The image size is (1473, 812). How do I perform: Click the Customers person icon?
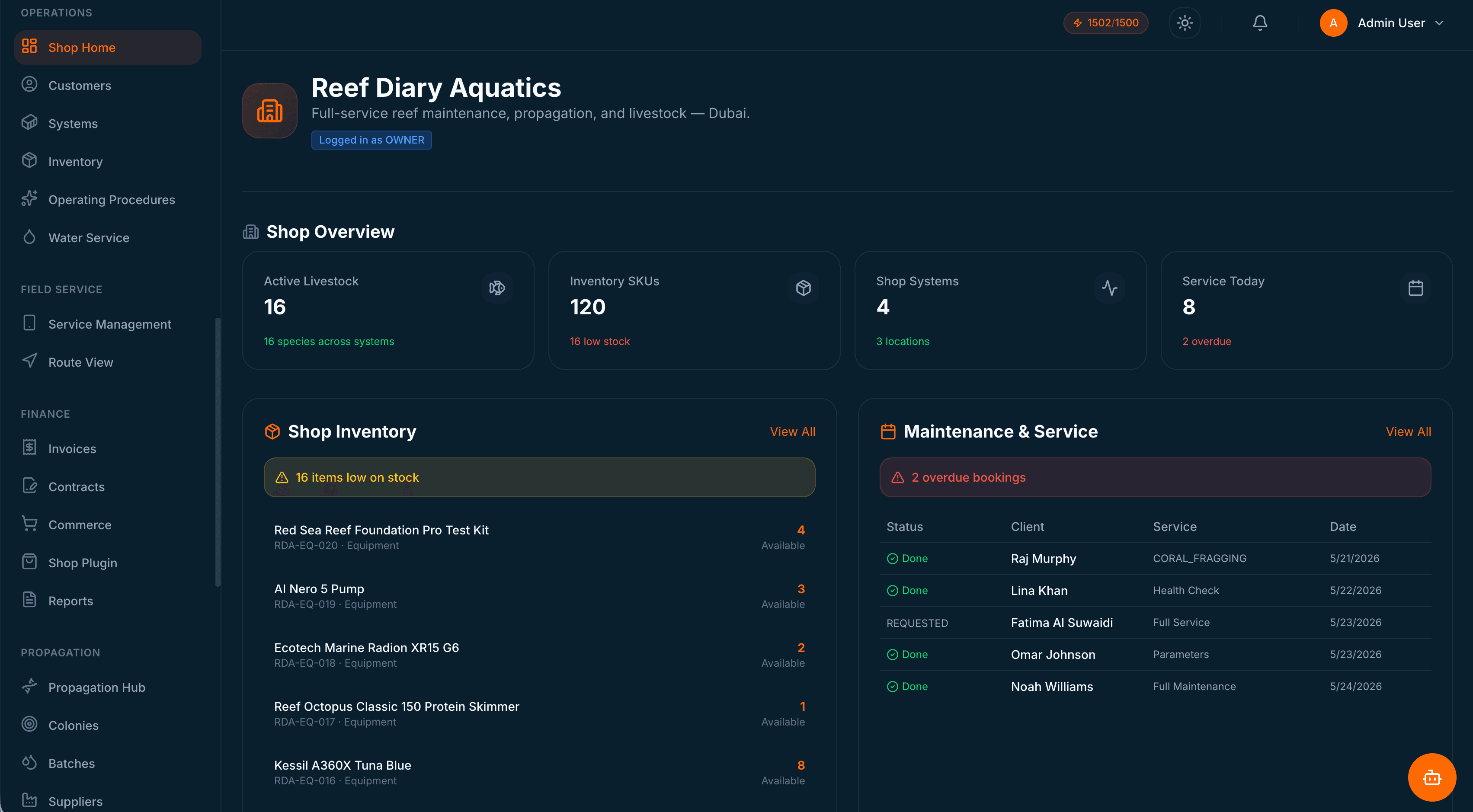(x=29, y=85)
